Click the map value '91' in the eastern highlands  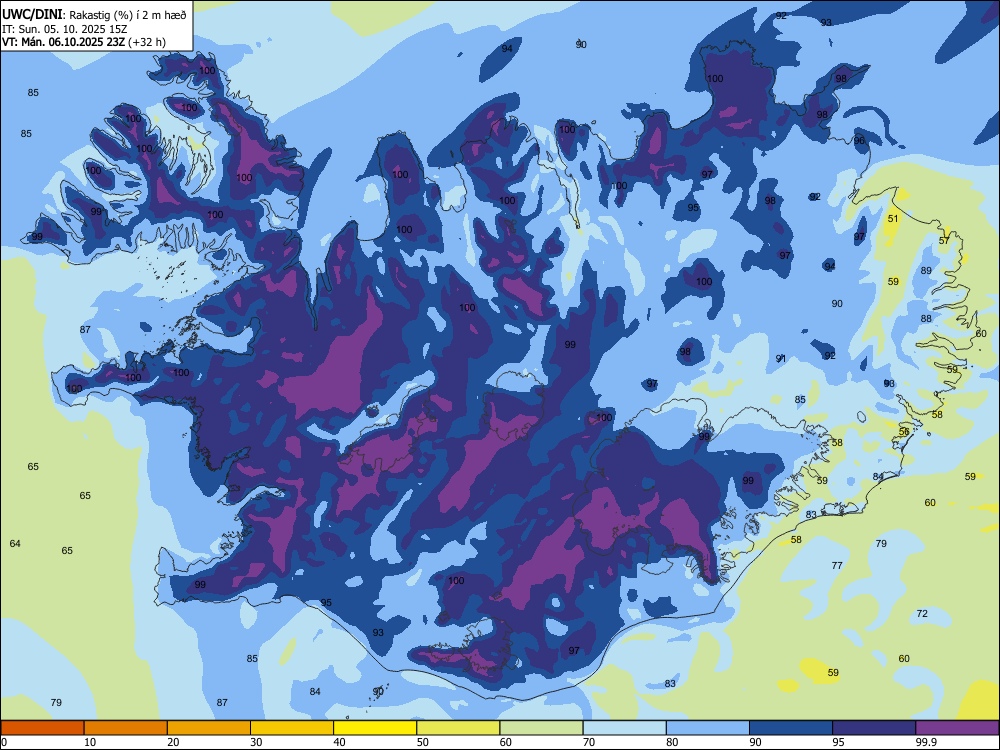[781, 358]
